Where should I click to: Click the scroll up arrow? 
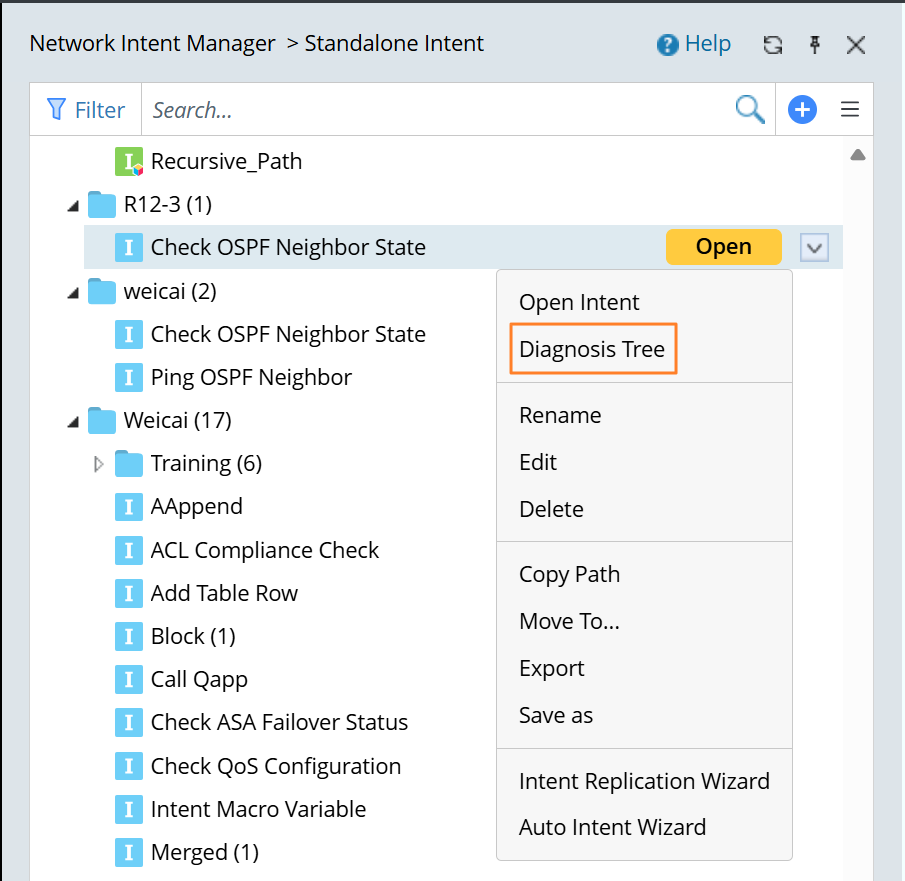pos(857,156)
